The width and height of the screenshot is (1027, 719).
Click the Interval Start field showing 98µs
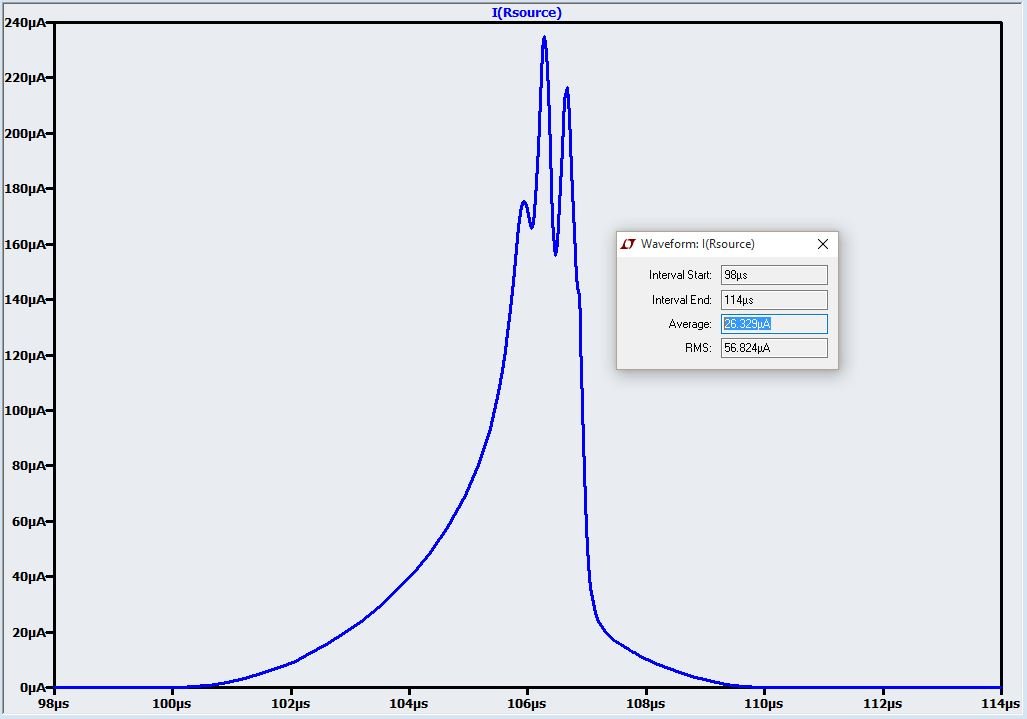tap(773, 275)
